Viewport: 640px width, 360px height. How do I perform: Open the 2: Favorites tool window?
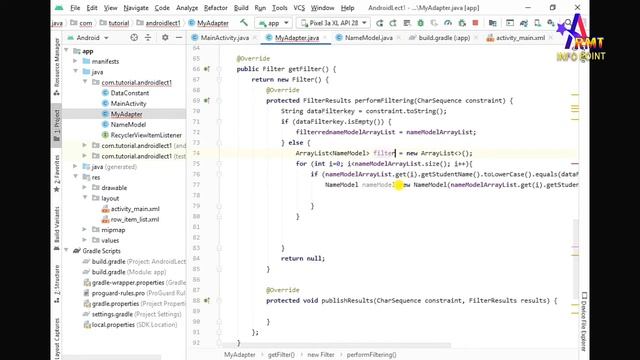(x=57, y=173)
